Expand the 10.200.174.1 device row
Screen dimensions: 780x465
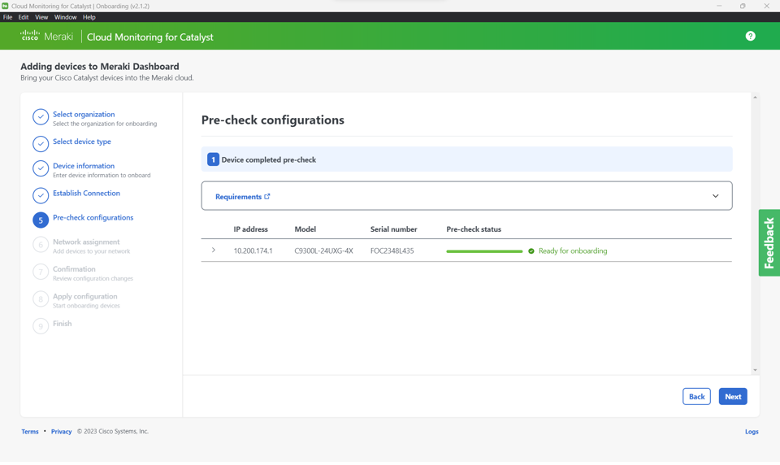[213, 251]
